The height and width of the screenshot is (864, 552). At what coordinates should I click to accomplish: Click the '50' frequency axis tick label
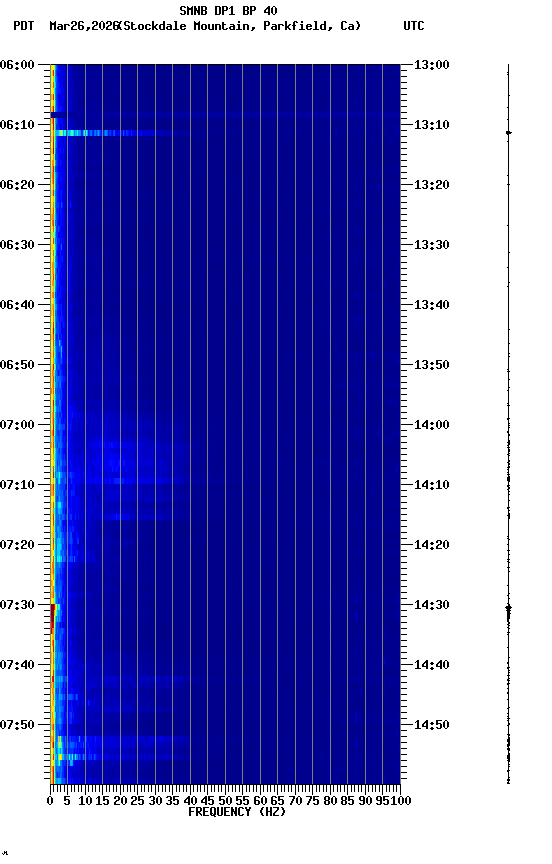coord(225,801)
